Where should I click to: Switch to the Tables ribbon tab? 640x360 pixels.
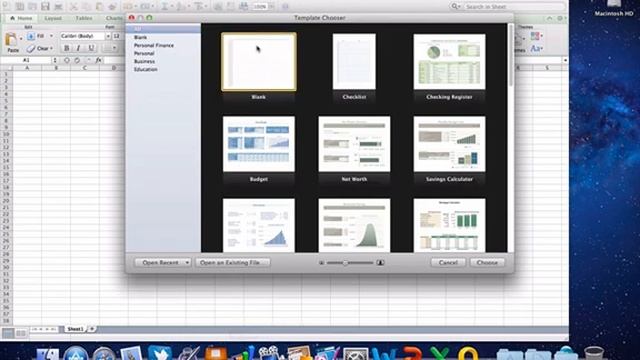click(x=84, y=18)
